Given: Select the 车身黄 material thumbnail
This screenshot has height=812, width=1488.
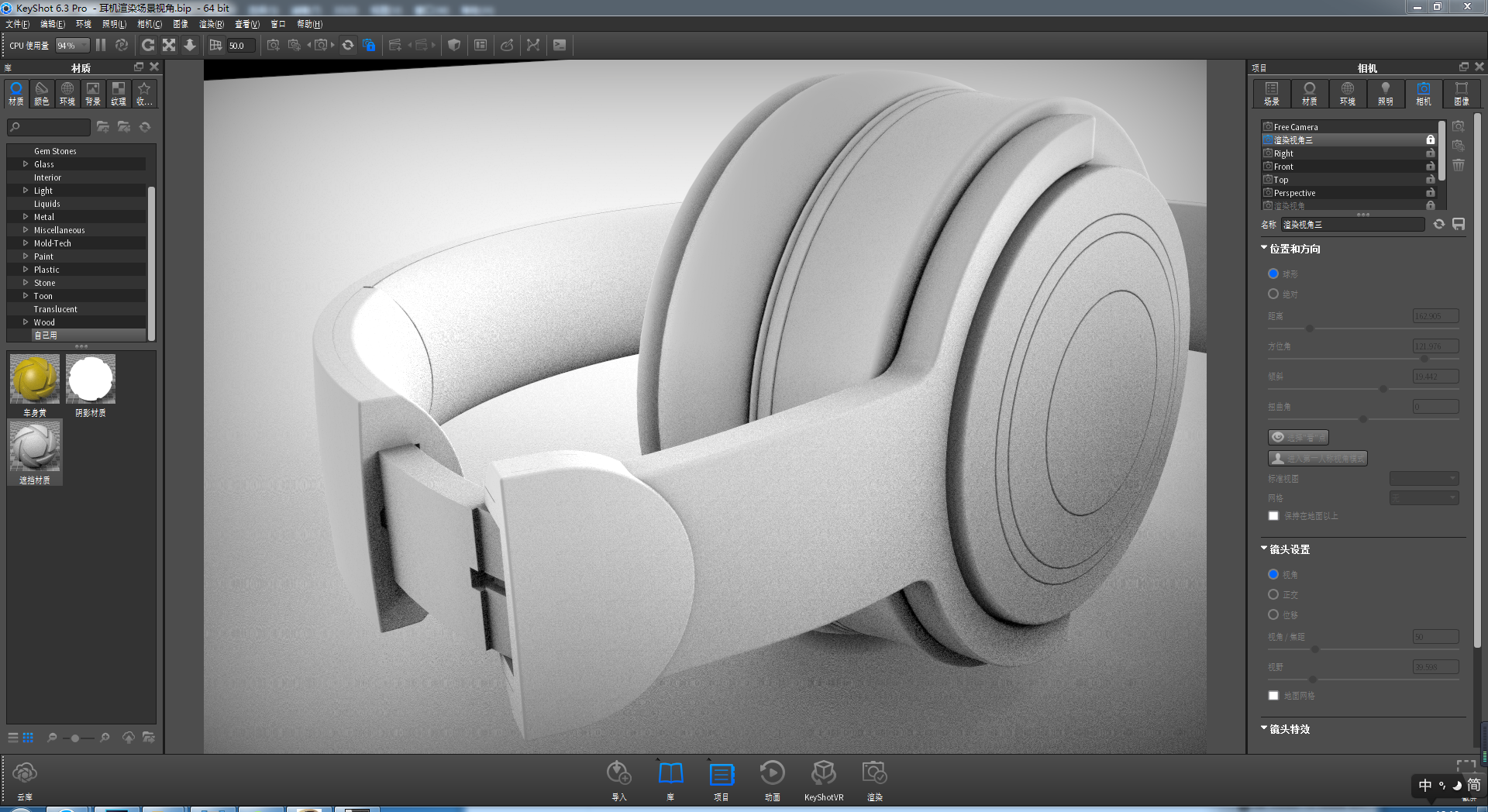Looking at the screenshot, I should (33, 379).
